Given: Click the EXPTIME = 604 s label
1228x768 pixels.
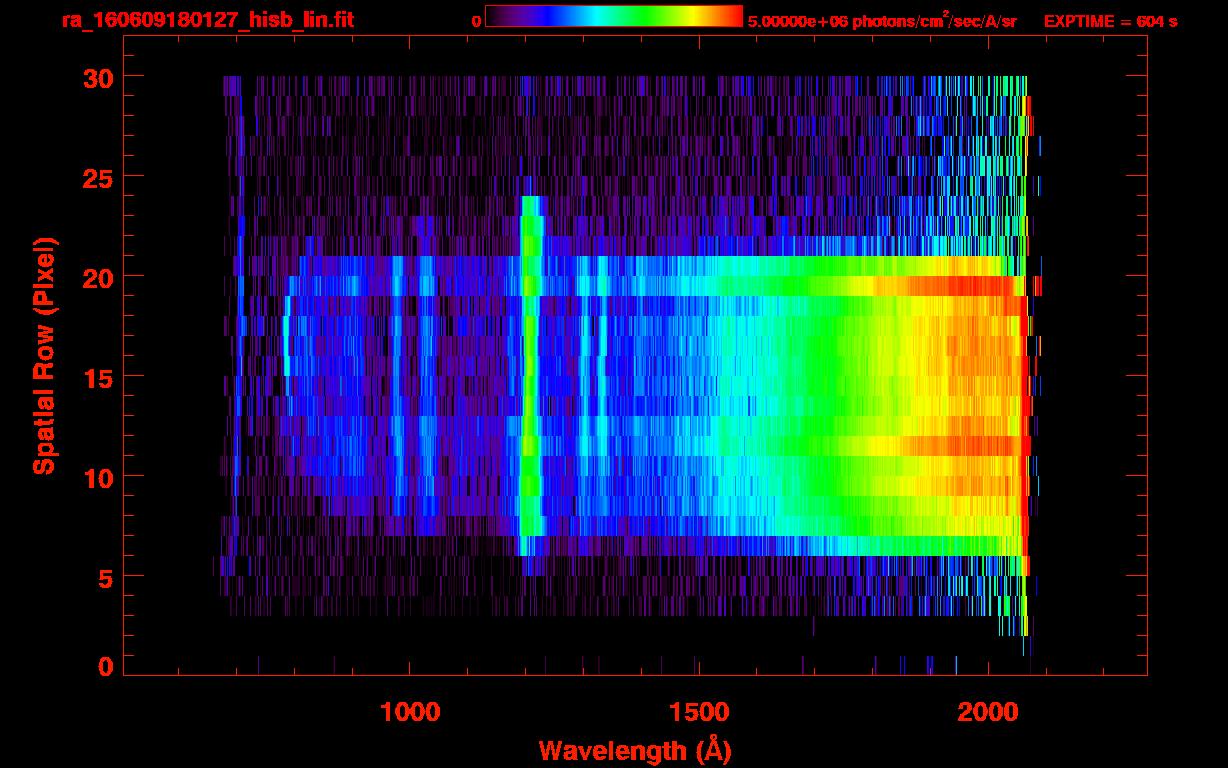Looking at the screenshot, I should point(1110,21).
